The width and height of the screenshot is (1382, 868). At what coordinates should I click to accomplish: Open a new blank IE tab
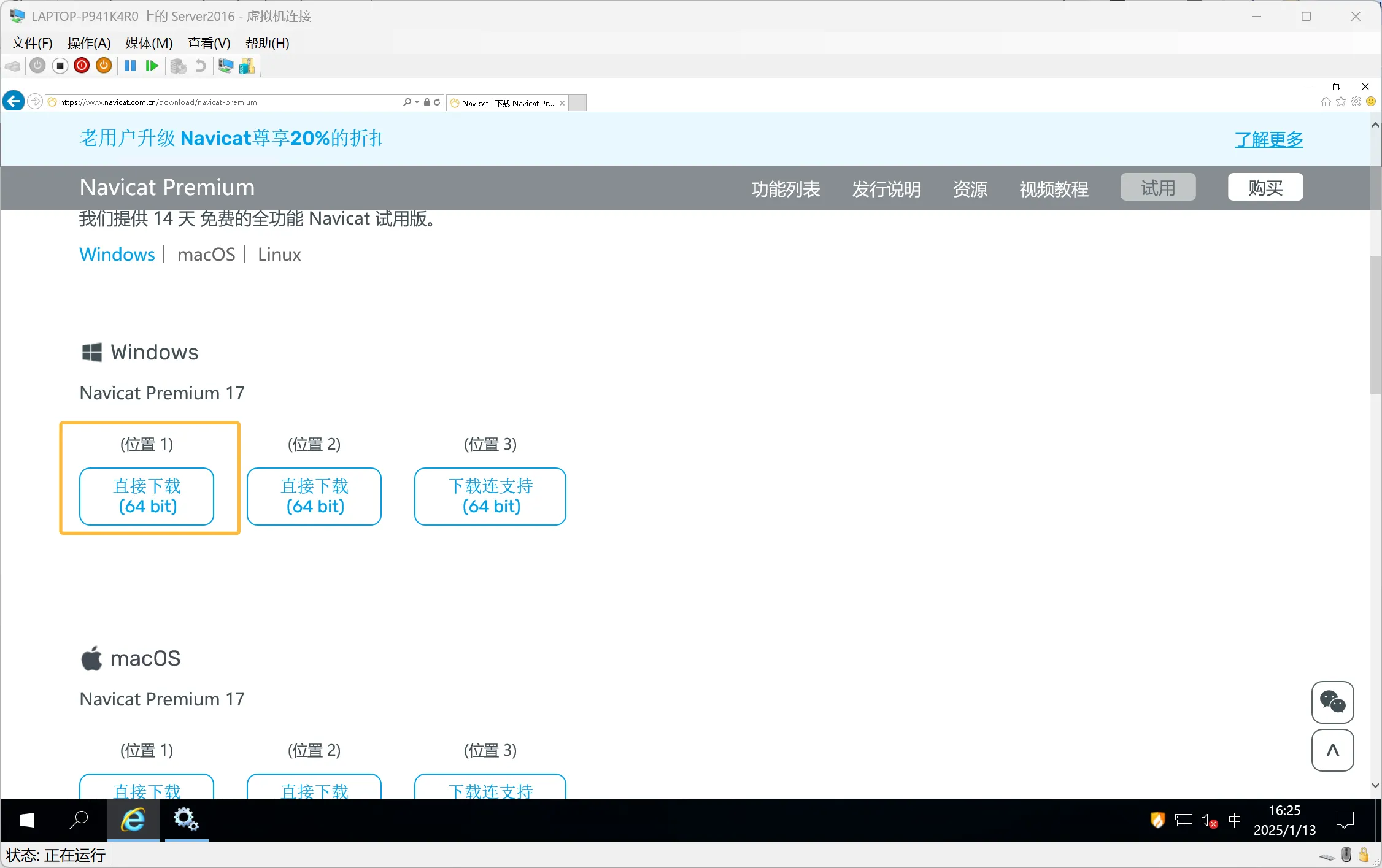coord(577,103)
